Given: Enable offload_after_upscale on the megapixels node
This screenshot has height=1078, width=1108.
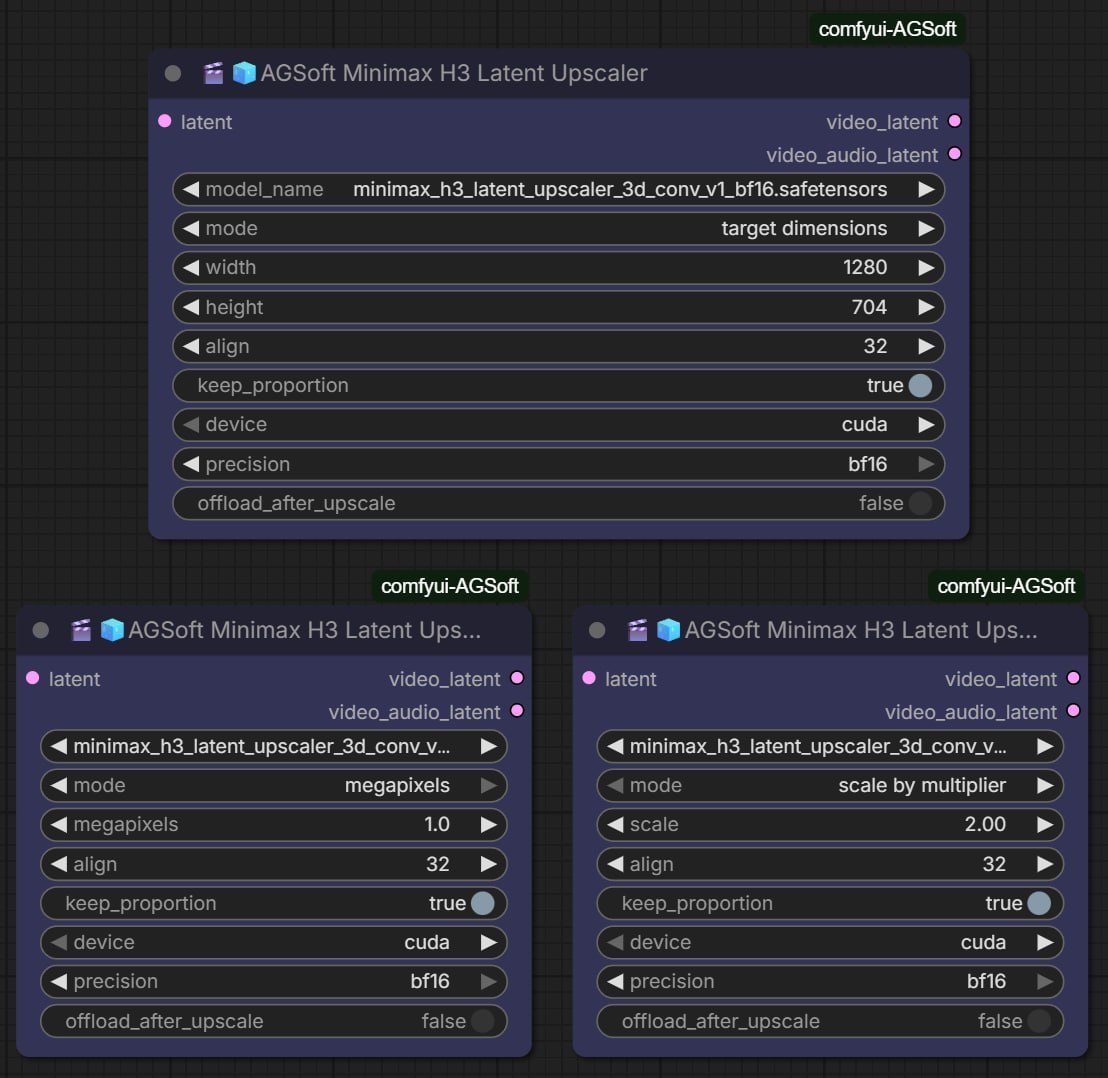Looking at the screenshot, I should 273,1021.
